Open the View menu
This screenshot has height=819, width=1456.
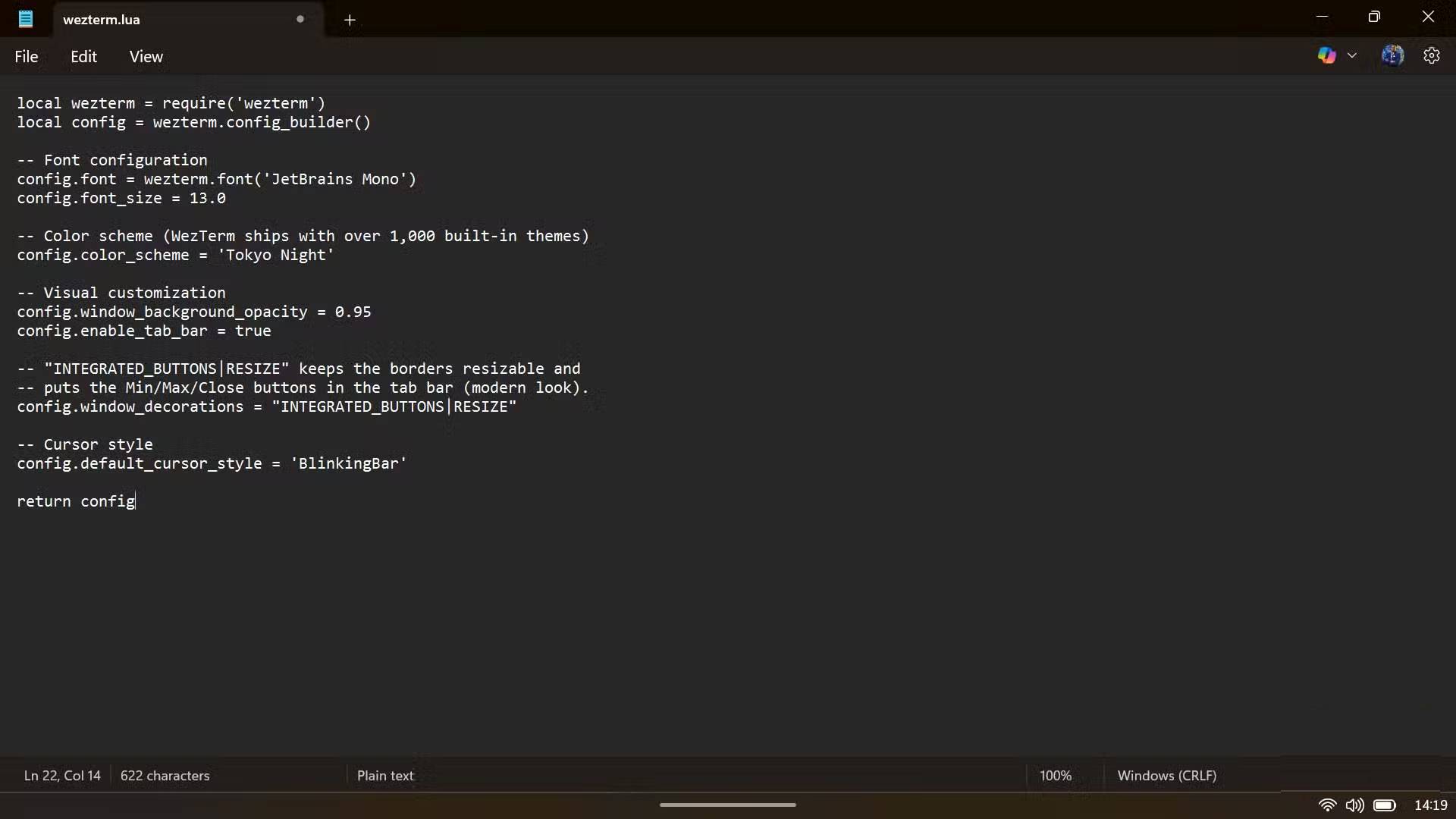tap(146, 57)
